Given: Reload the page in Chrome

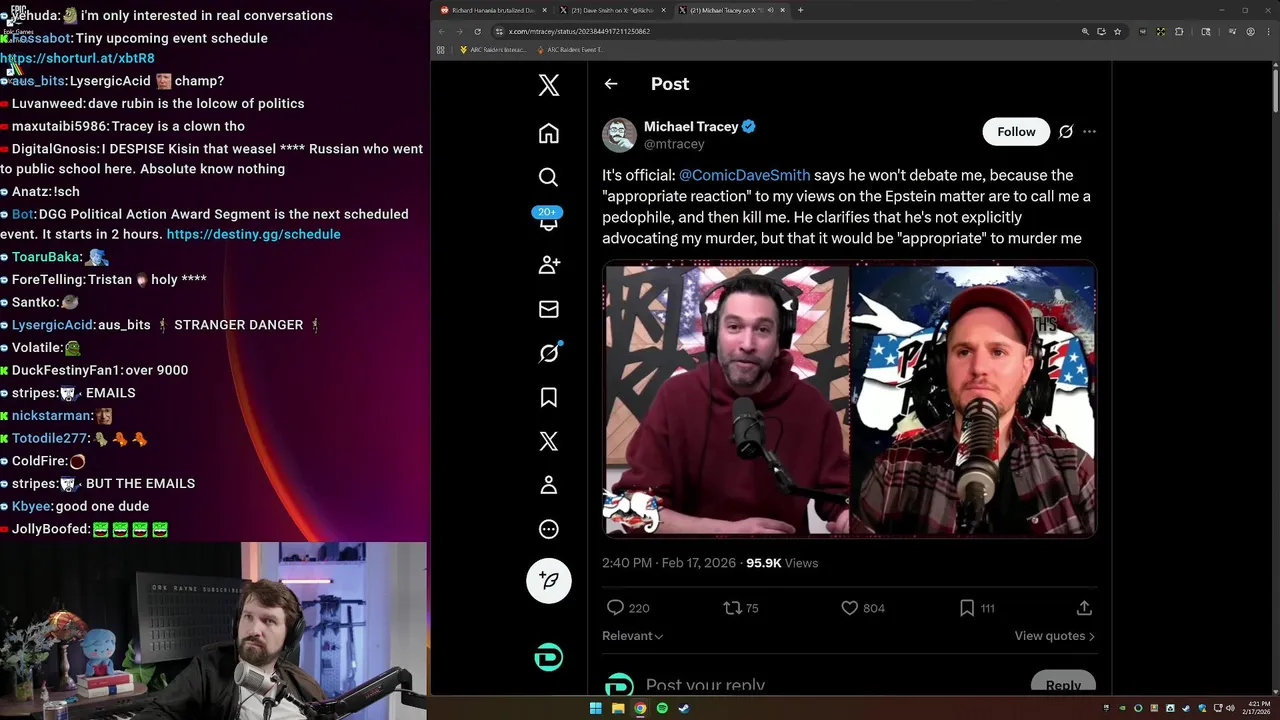Looking at the screenshot, I should (477, 31).
